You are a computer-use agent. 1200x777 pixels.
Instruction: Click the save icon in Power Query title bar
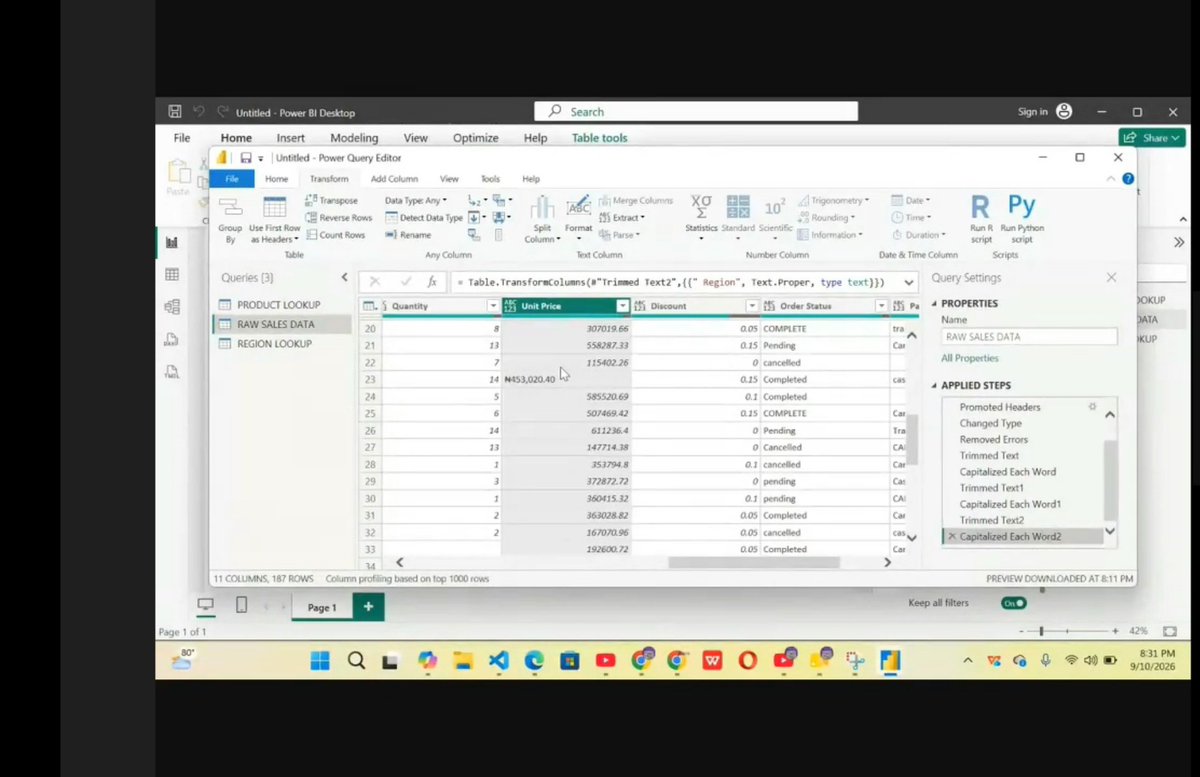(x=245, y=158)
